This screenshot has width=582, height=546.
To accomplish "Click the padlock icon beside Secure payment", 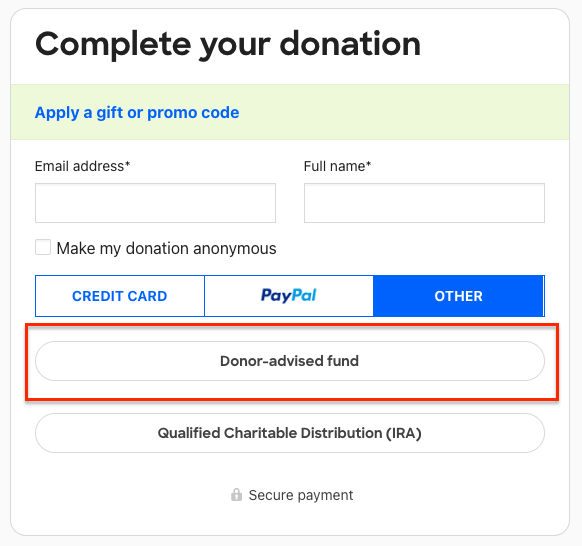I will click(x=236, y=494).
